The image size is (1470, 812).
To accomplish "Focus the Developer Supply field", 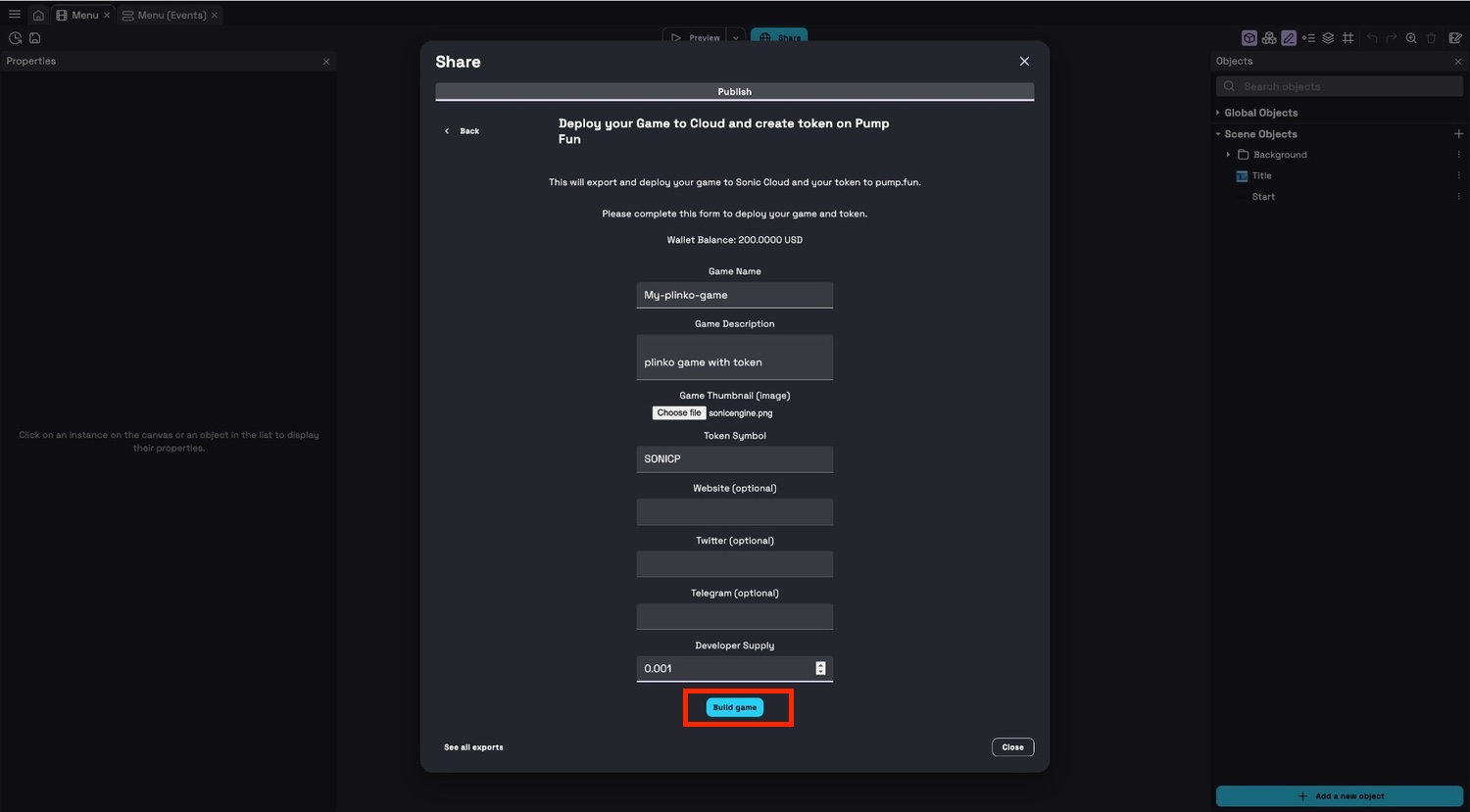I will pos(735,669).
